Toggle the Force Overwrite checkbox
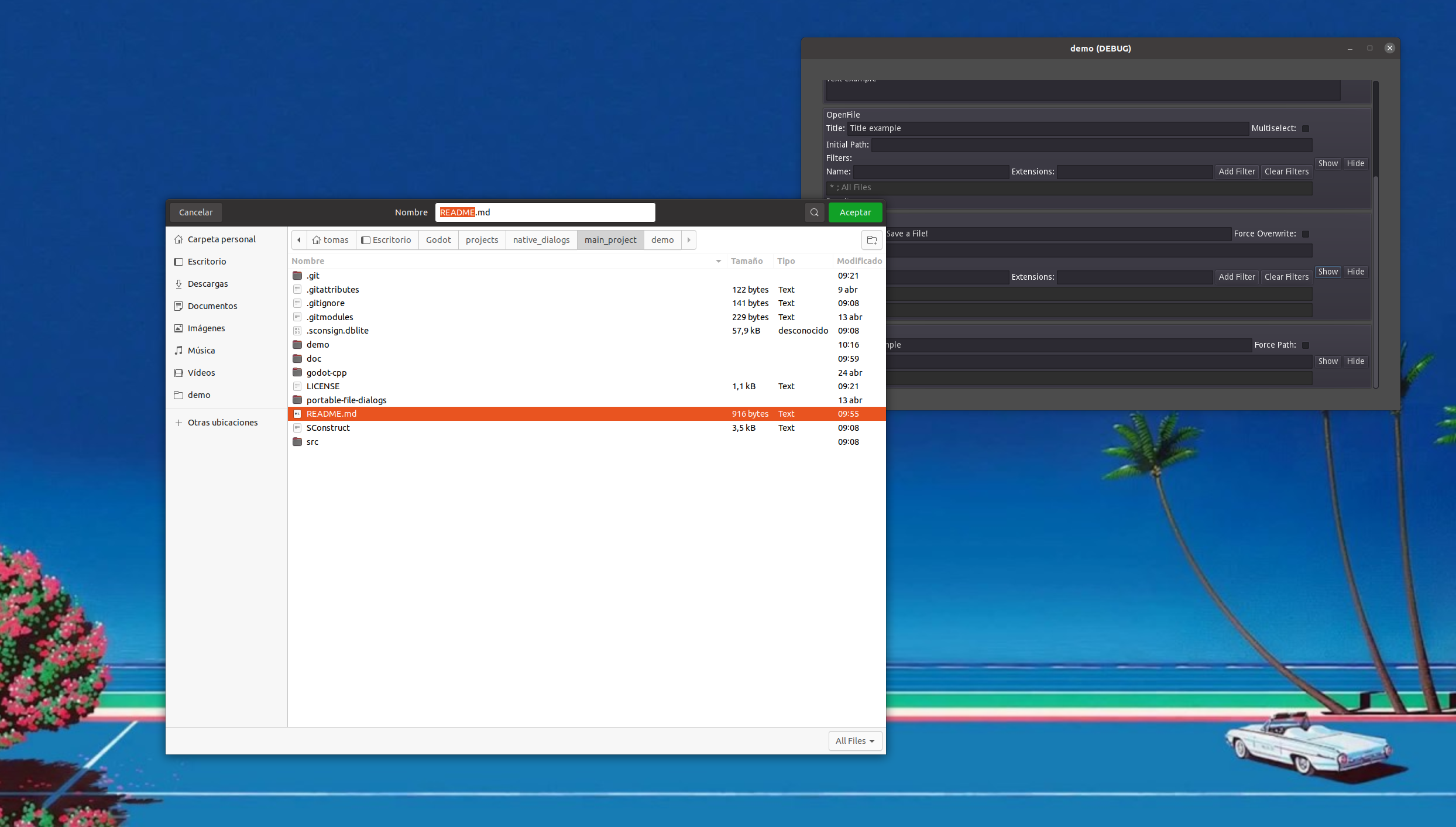This screenshot has height=827, width=1456. click(1306, 234)
